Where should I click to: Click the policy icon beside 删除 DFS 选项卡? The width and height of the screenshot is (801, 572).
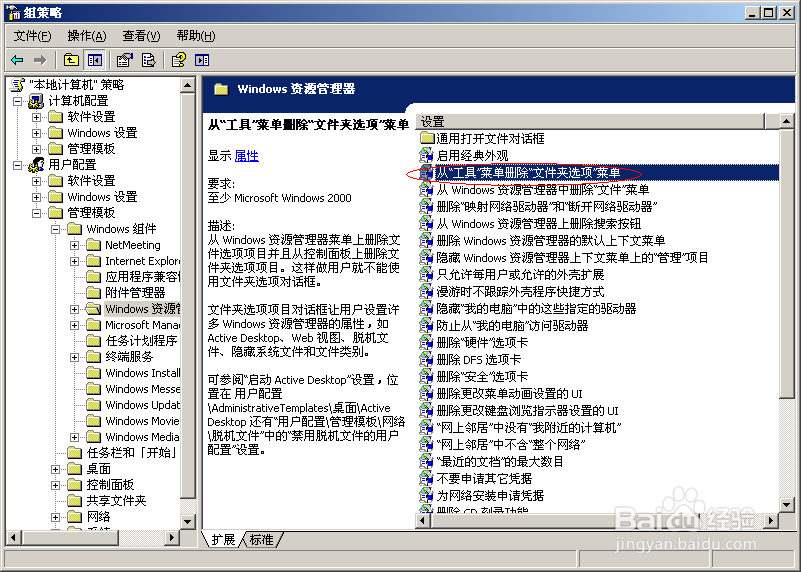tap(426, 359)
